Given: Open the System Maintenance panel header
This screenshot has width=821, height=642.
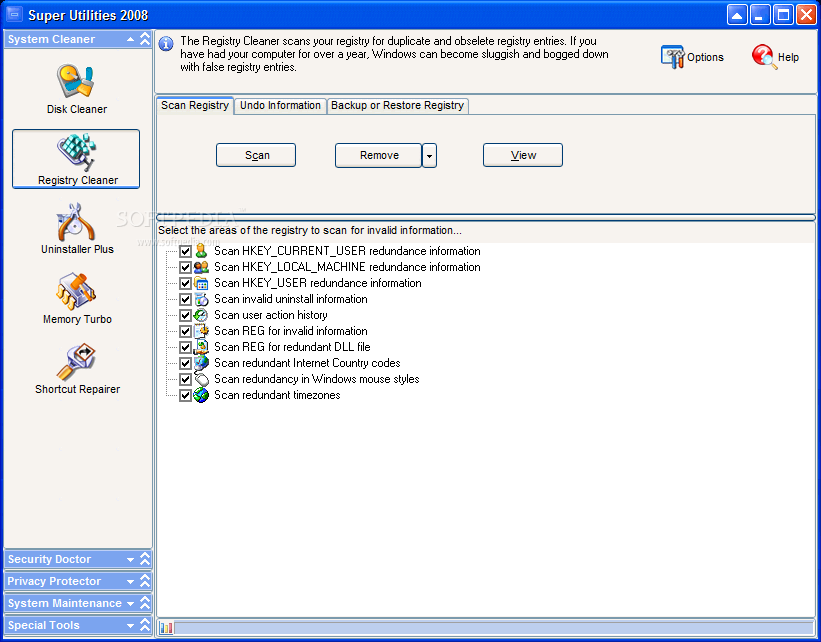Looking at the screenshot, I should [77, 603].
